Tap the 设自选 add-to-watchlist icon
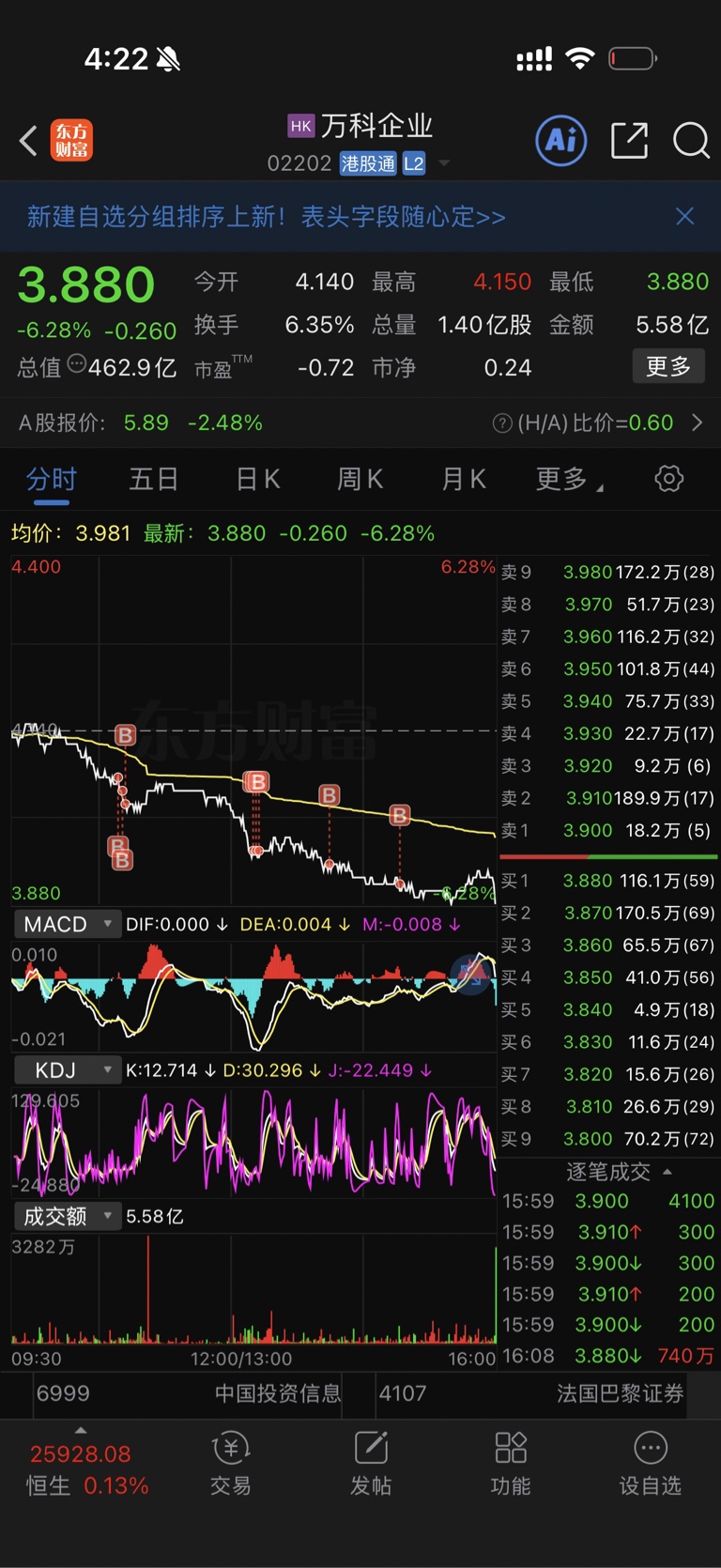This screenshot has height=1568, width=721. coord(650,1463)
